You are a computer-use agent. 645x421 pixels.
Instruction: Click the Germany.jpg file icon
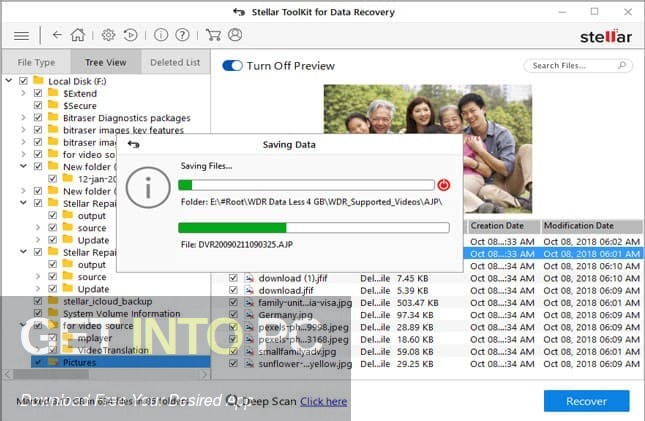pyautogui.click(x=249, y=315)
